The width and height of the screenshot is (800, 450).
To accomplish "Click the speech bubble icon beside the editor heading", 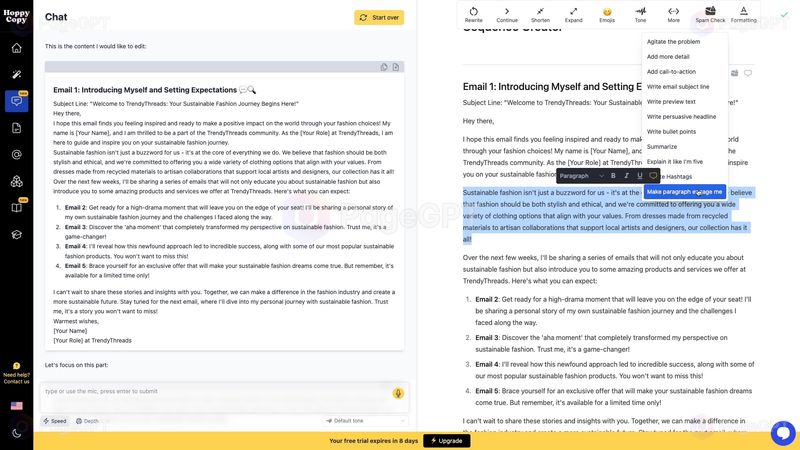I will pos(748,73).
